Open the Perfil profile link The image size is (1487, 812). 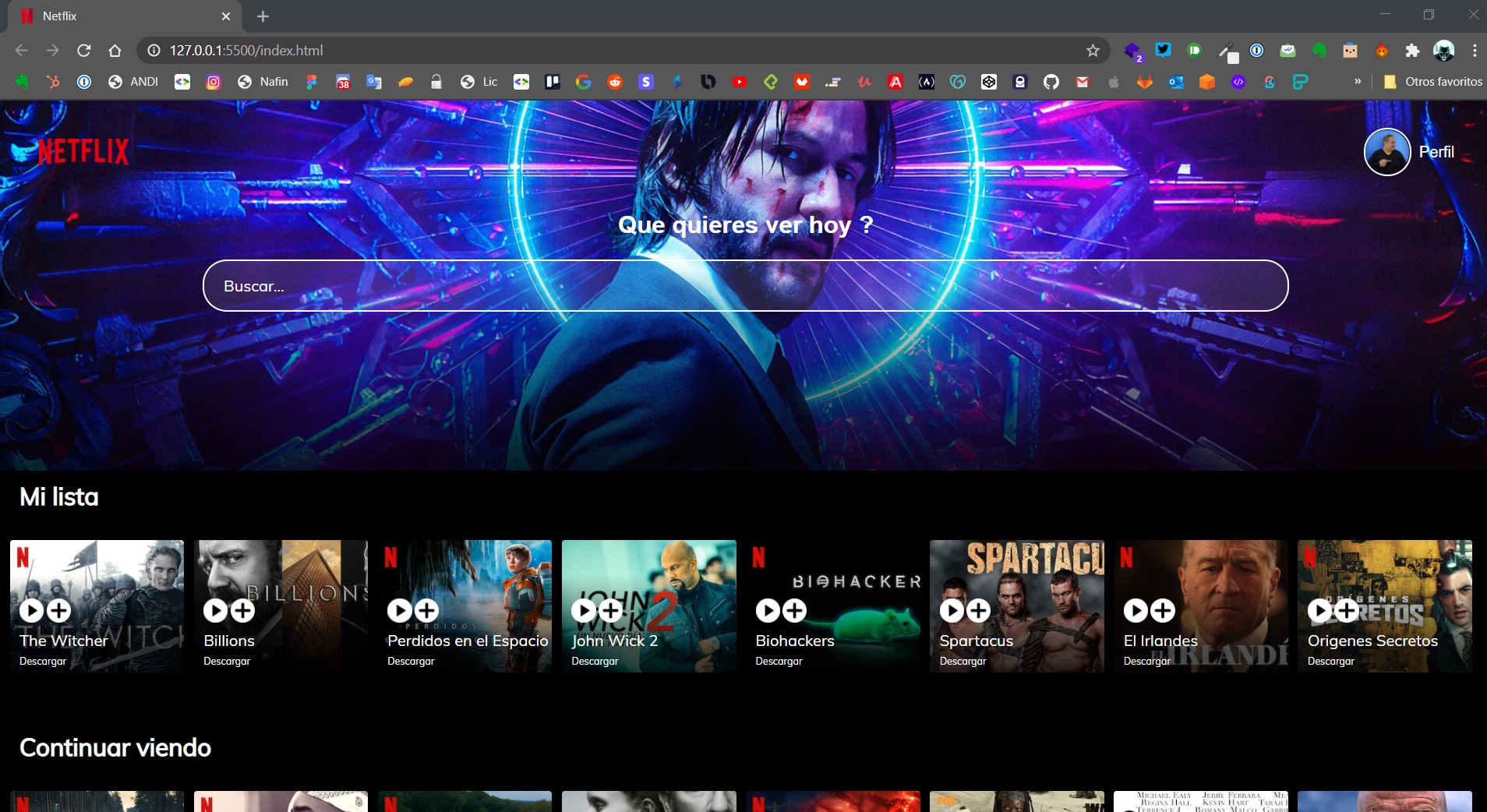[x=1436, y=151]
